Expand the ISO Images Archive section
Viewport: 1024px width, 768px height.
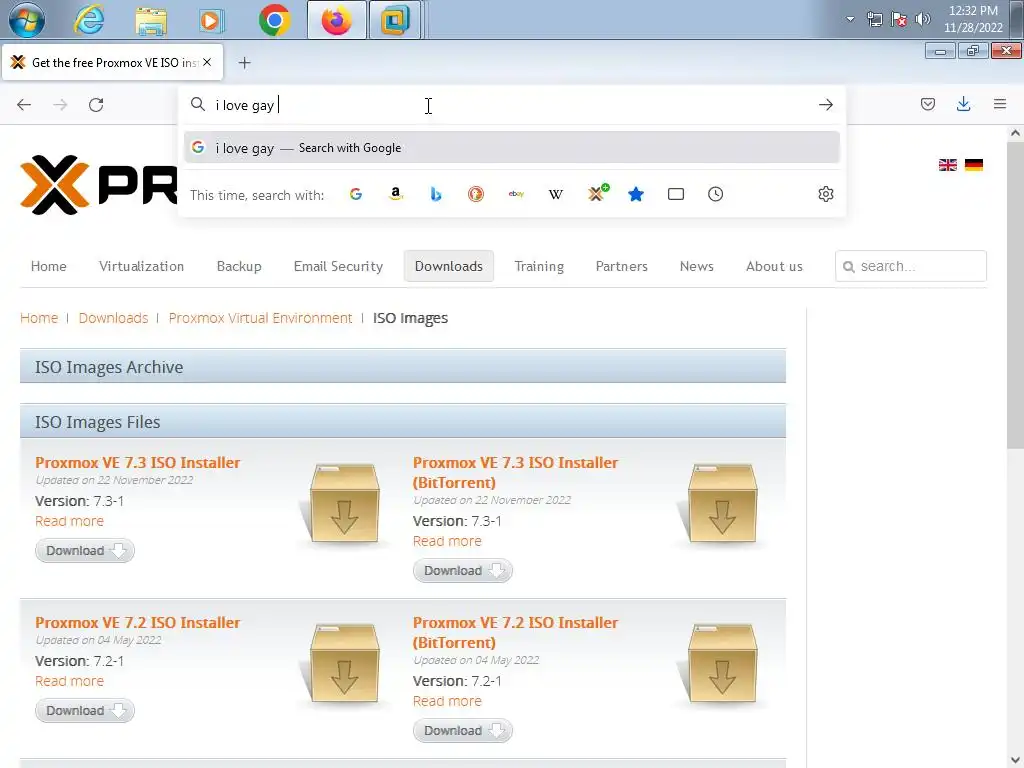(x=403, y=366)
